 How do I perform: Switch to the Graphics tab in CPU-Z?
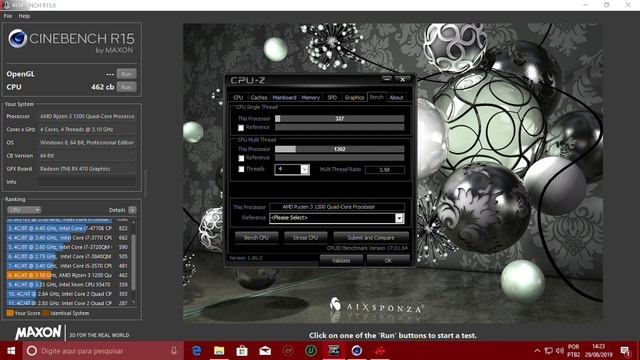(x=354, y=98)
